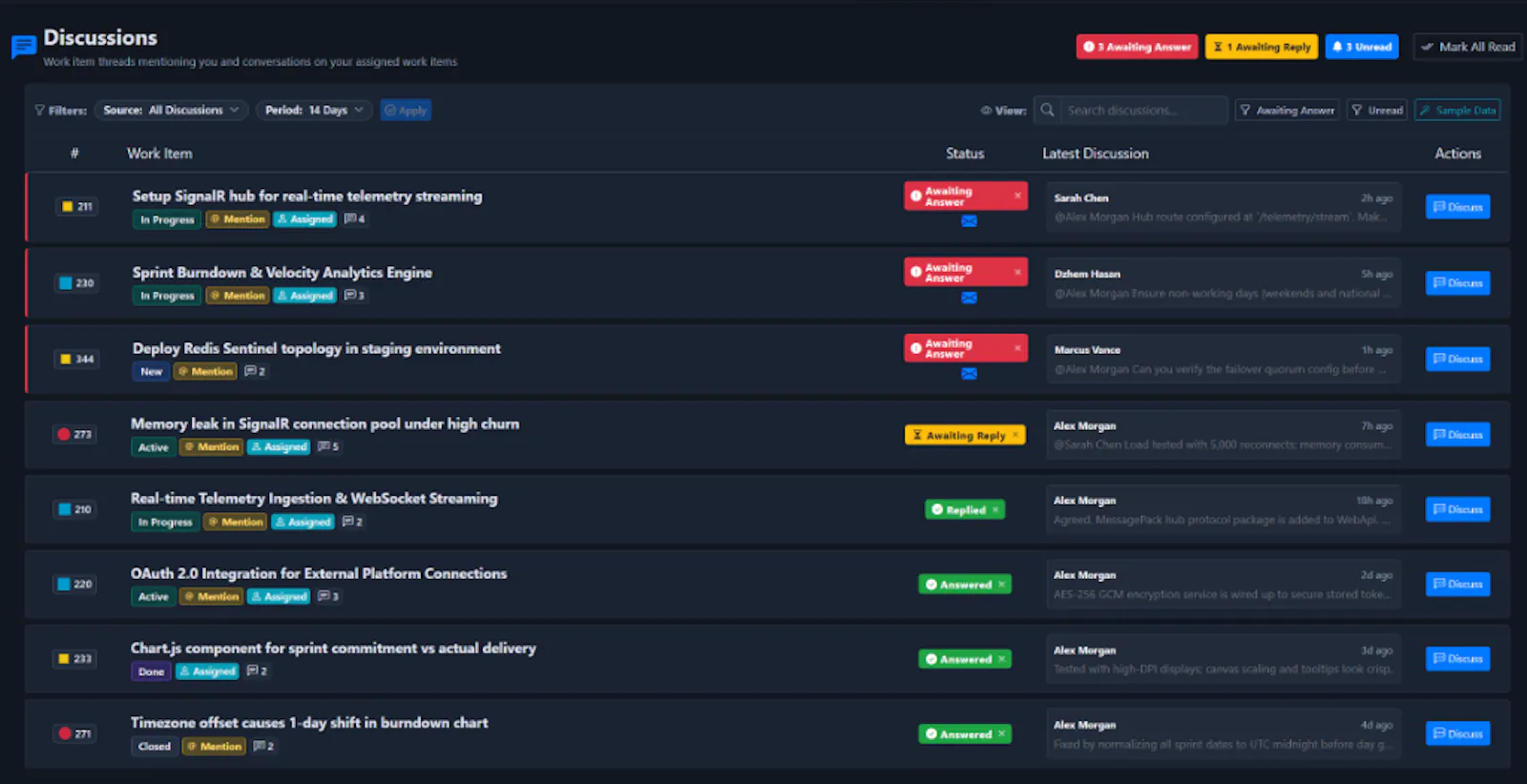Click the Apply filters button
The image size is (1527, 784).
coord(406,111)
